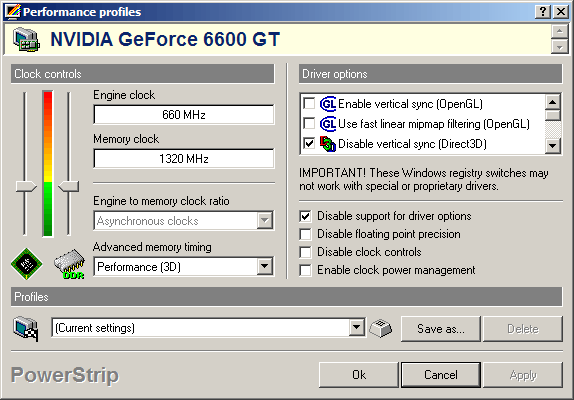This screenshot has width=574, height=400.
Task: Click the profiles monitor icon with checkered flag
Action: [x=26, y=328]
